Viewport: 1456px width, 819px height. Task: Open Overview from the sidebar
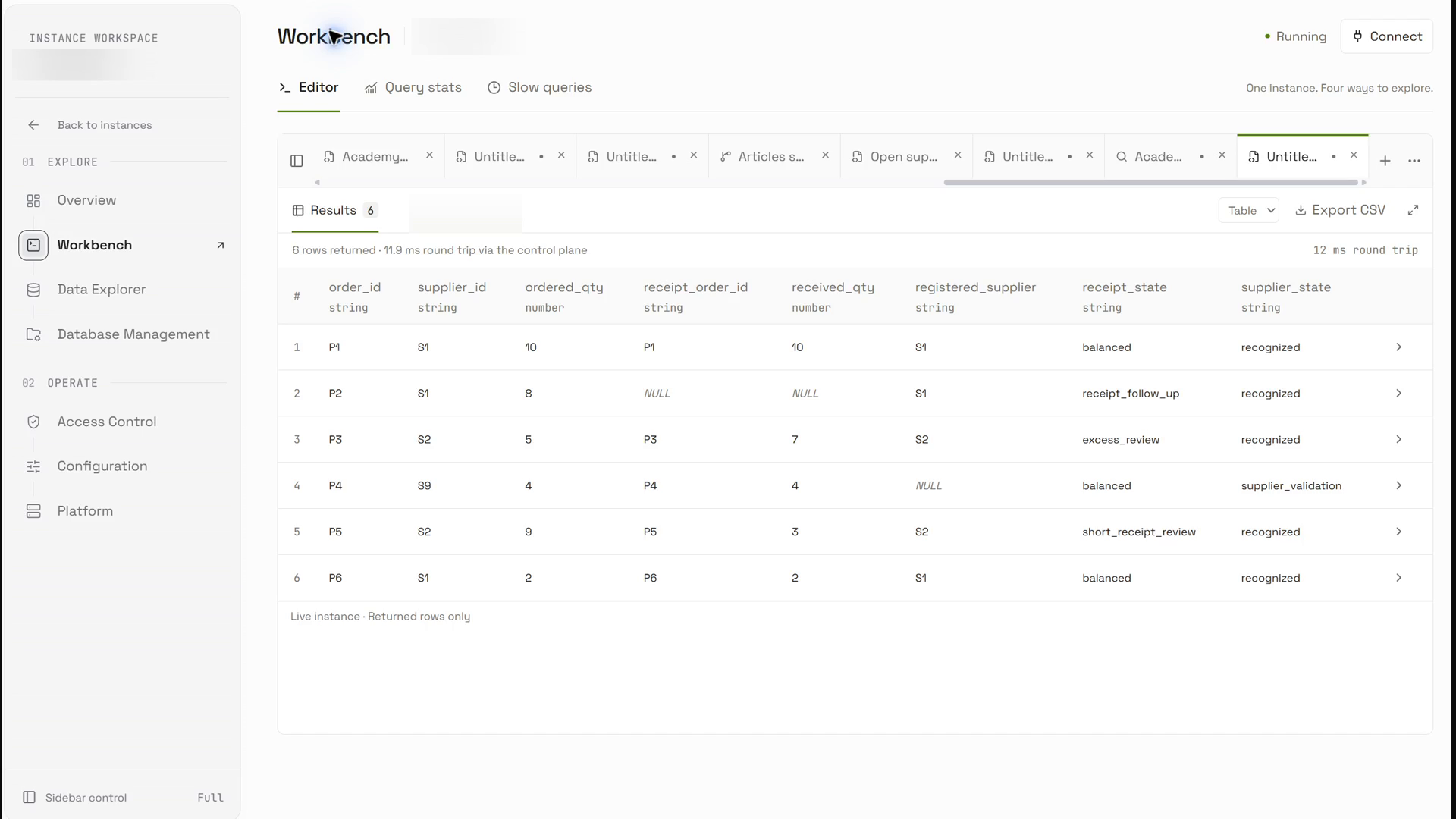point(86,200)
